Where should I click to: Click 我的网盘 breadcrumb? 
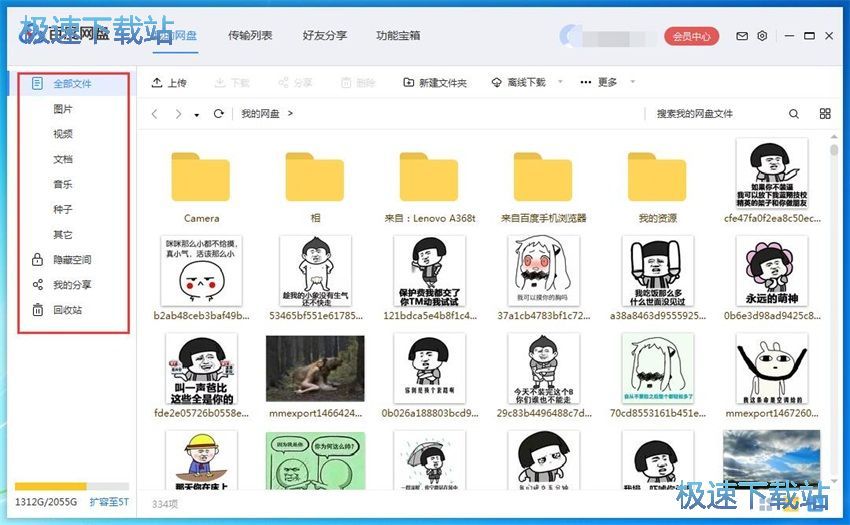click(x=260, y=113)
